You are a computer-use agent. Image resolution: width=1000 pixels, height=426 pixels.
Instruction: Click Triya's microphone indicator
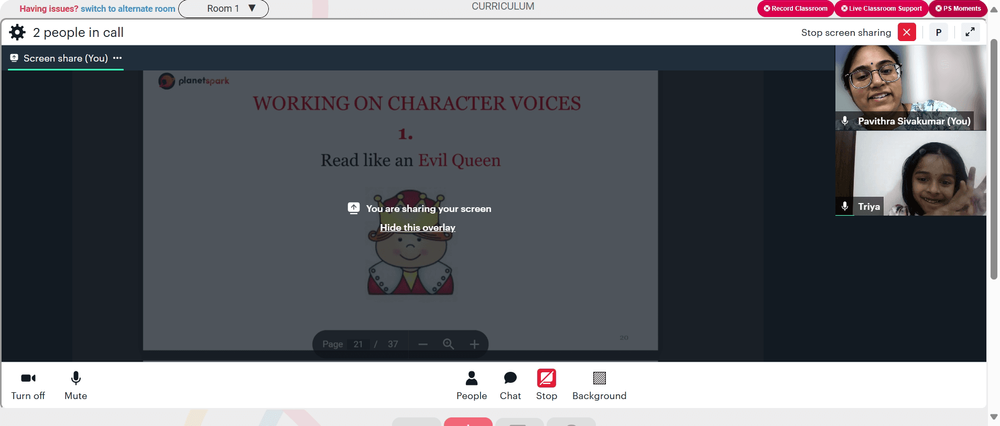(x=844, y=206)
